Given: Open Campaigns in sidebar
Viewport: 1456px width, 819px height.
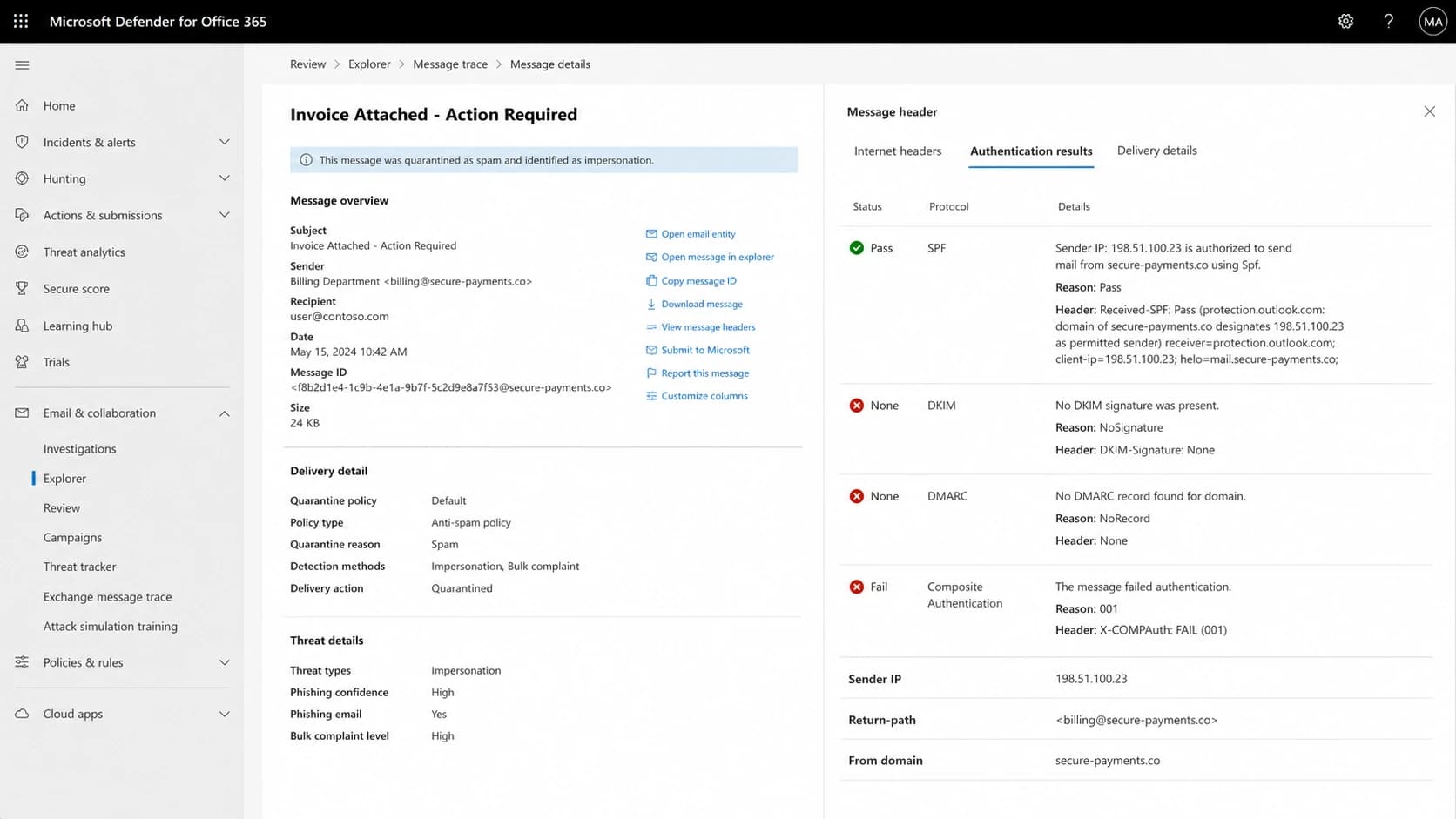Looking at the screenshot, I should [x=72, y=537].
